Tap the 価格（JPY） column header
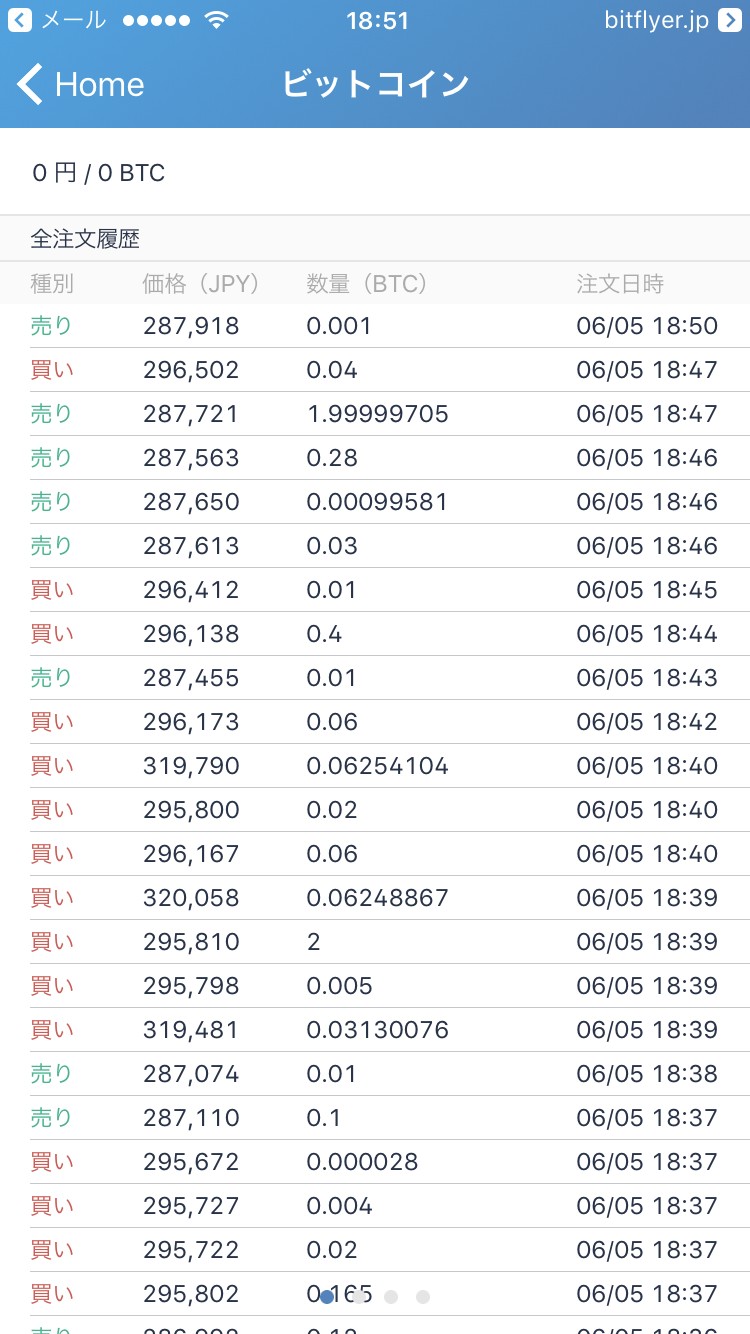 [x=201, y=284]
